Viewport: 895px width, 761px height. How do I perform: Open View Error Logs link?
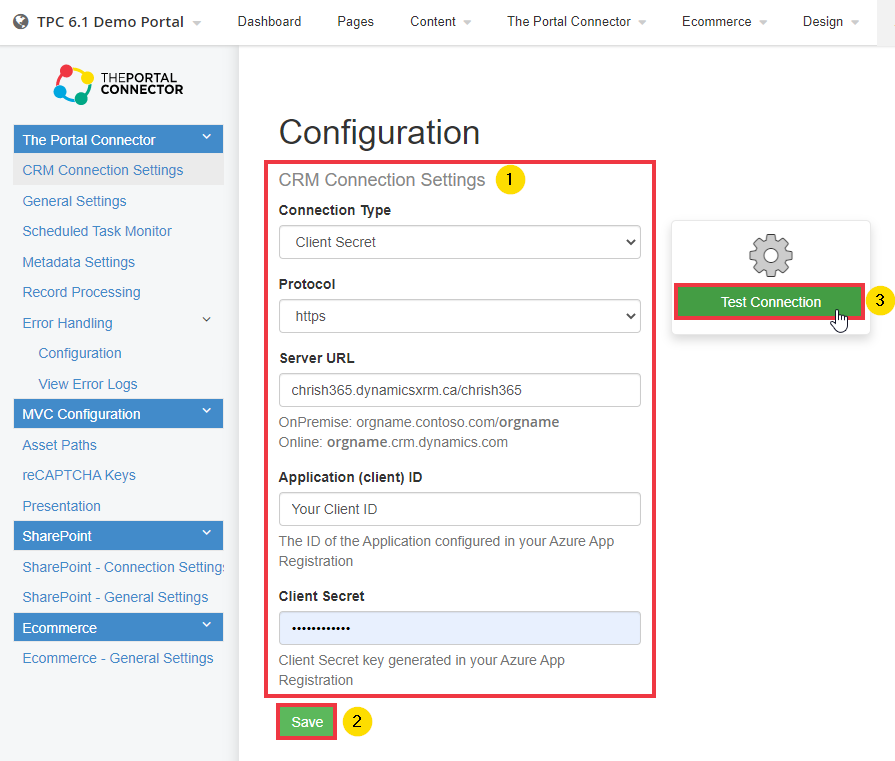[88, 384]
